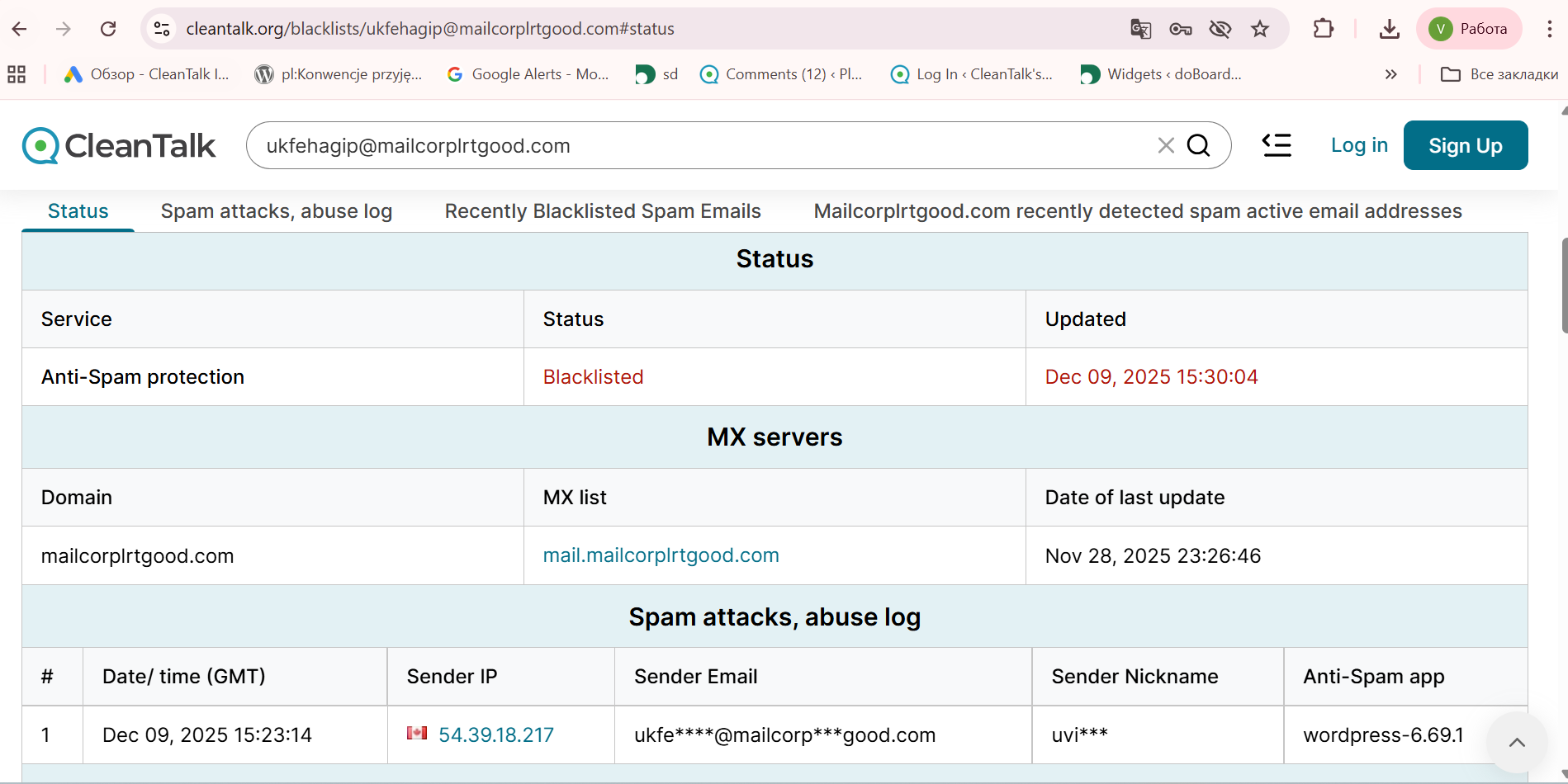
Task: Click sender IP 54.39.18.217 link
Action: pos(495,734)
